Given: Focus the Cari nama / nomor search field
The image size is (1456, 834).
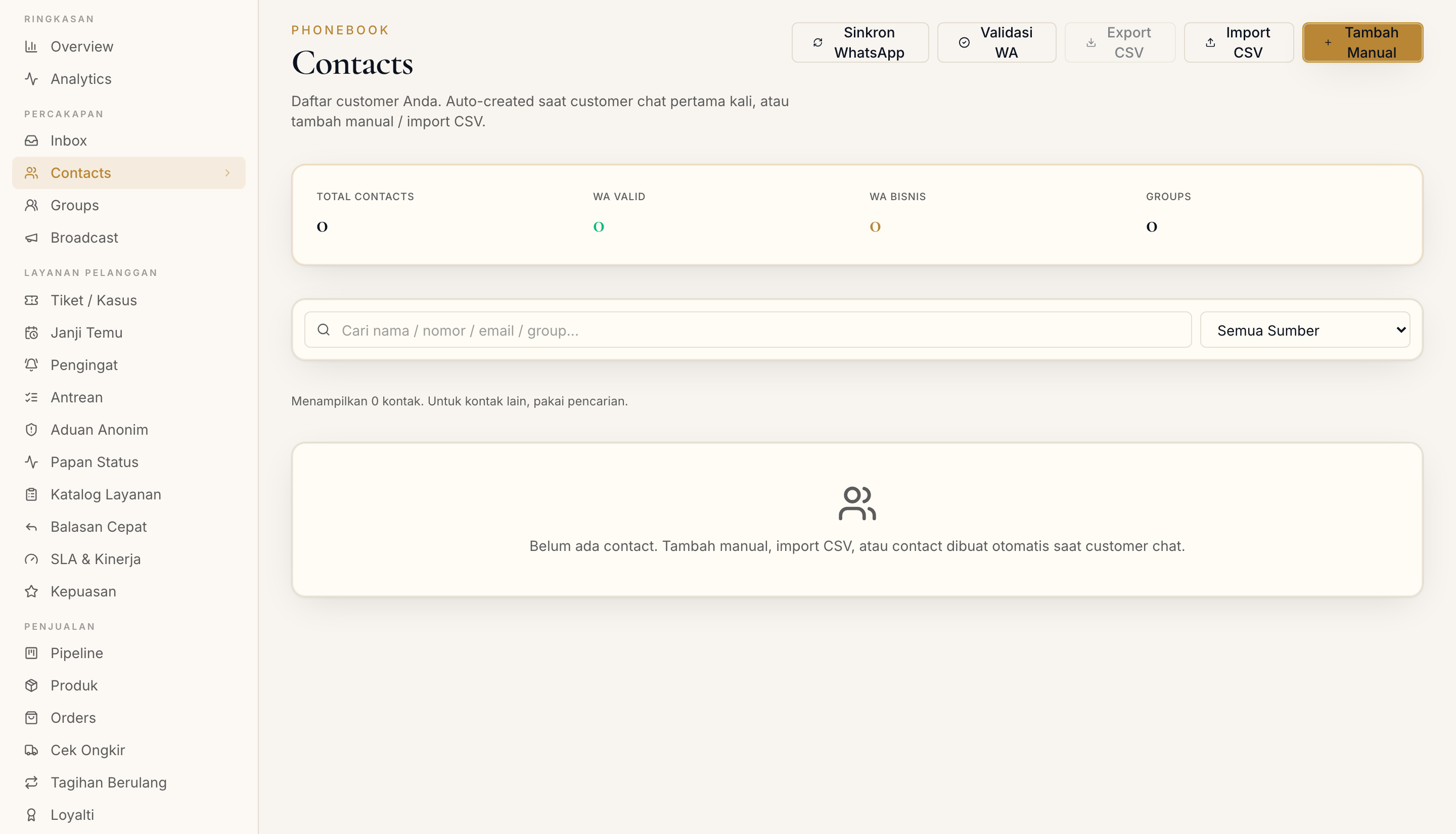Looking at the screenshot, I should coord(748,330).
